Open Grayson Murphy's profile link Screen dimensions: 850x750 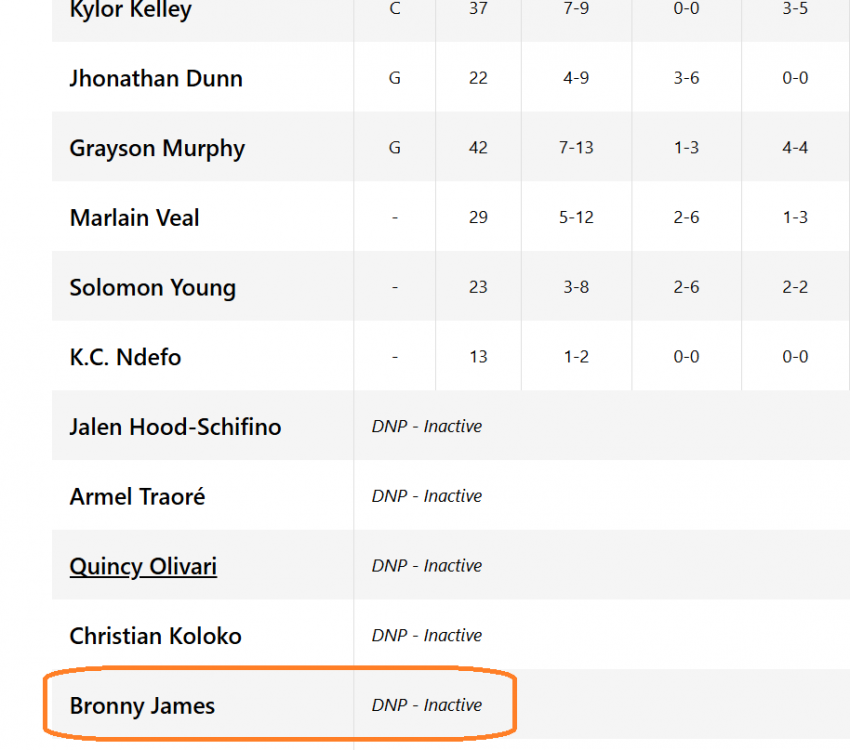tap(157, 148)
